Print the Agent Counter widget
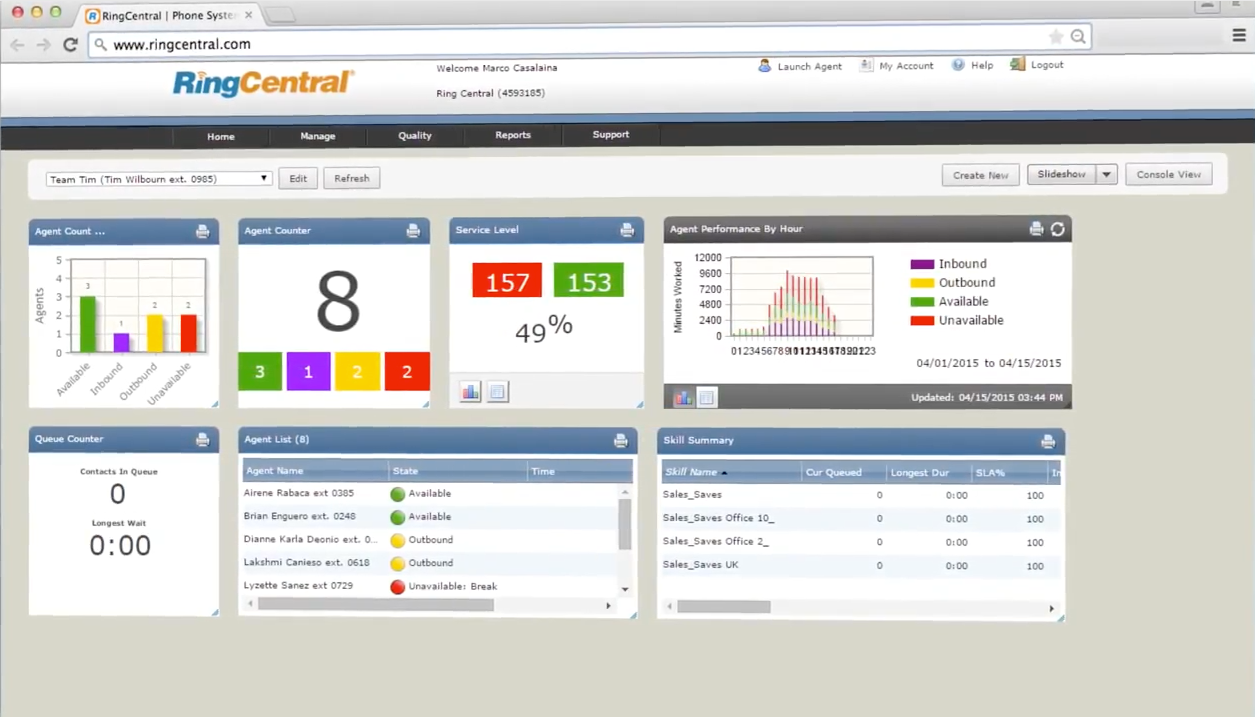This screenshot has height=717, width=1255. (x=413, y=231)
